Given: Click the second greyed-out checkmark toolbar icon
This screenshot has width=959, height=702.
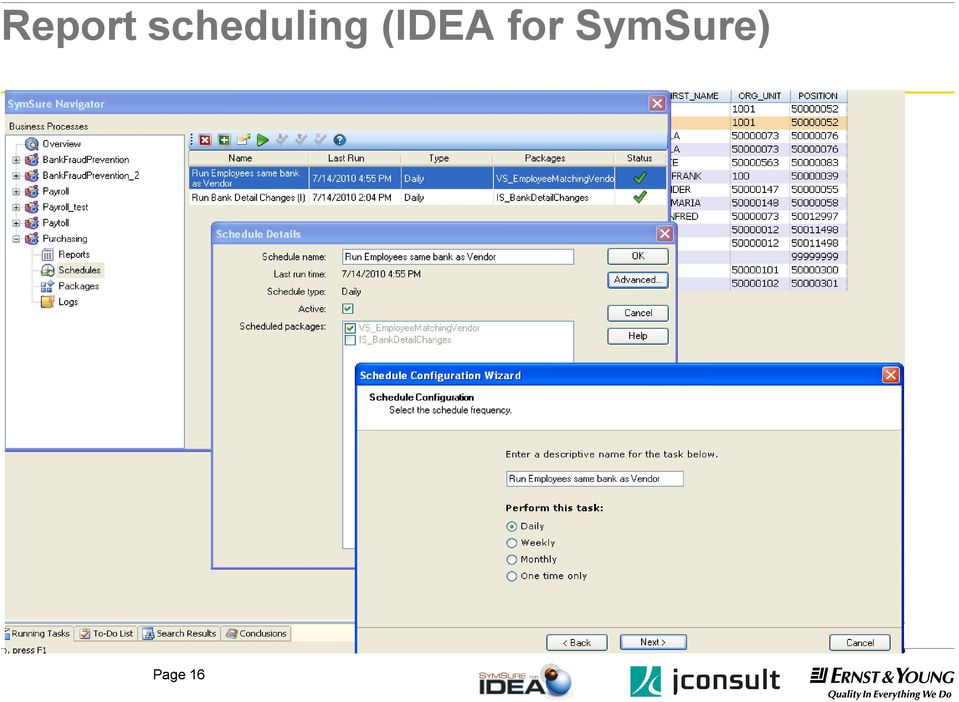Looking at the screenshot, I should tap(301, 139).
